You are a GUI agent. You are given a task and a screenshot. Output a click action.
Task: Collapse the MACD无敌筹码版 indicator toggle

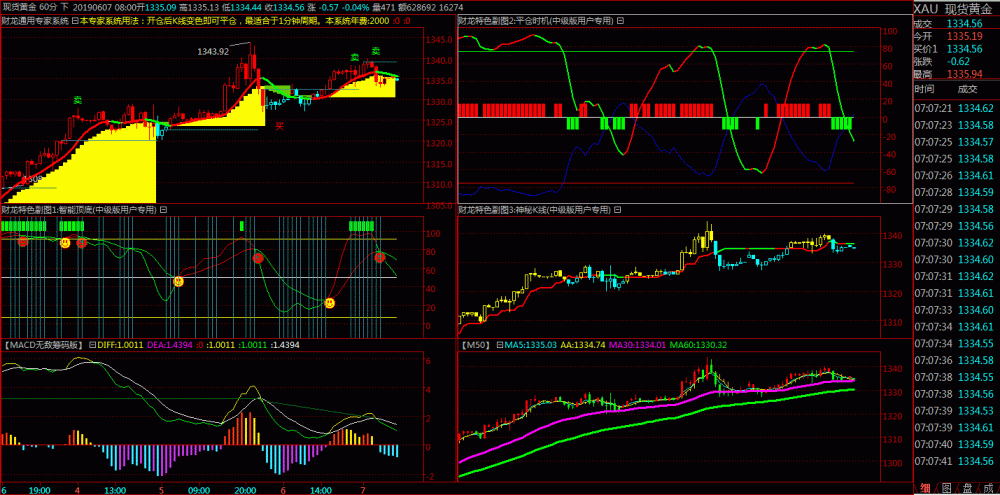(x=91, y=344)
